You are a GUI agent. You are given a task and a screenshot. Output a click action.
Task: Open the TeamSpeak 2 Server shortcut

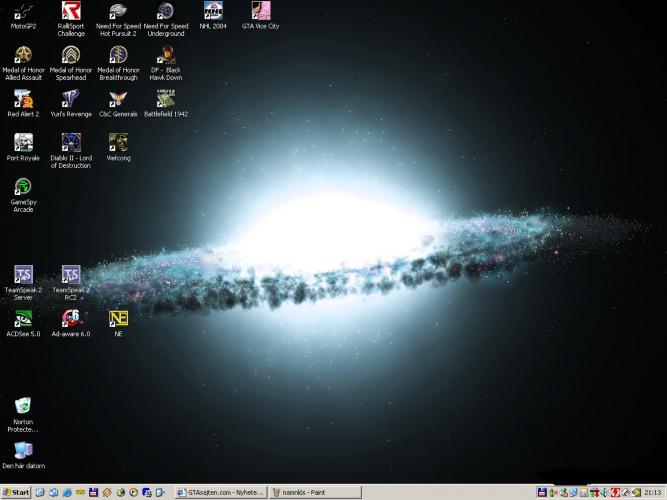click(x=23, y=275)
